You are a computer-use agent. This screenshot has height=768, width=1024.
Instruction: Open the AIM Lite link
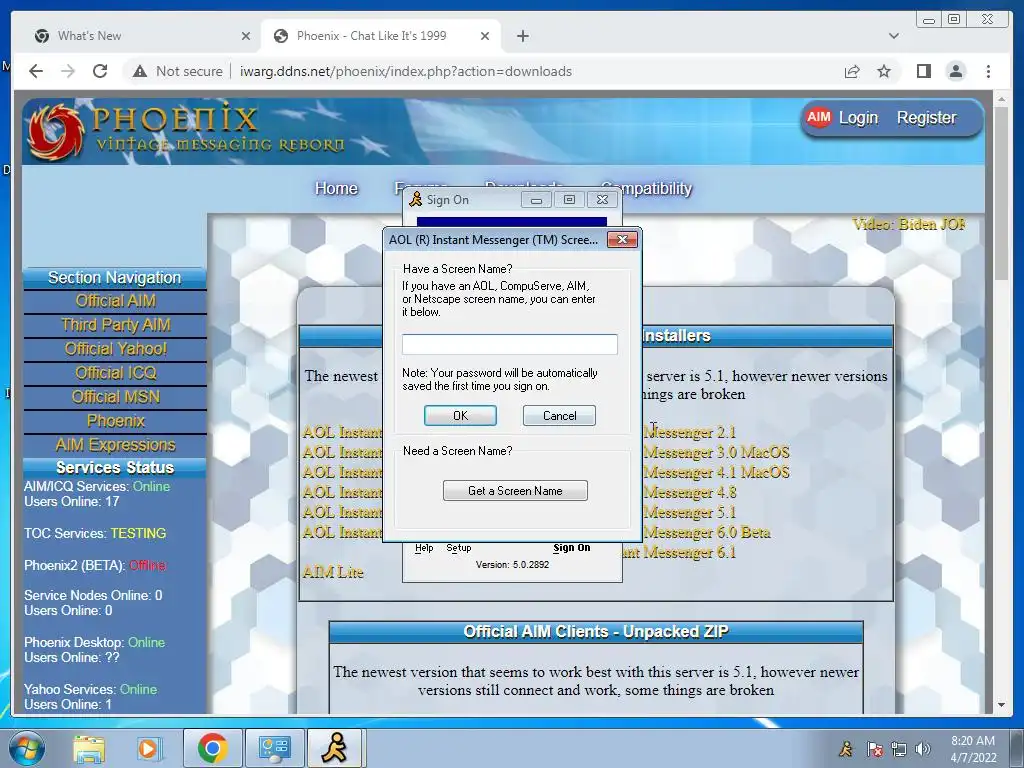333,573
